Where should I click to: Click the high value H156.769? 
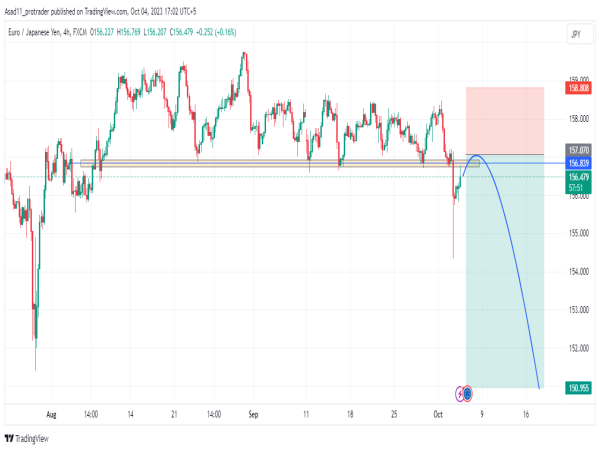coord(129,32)
